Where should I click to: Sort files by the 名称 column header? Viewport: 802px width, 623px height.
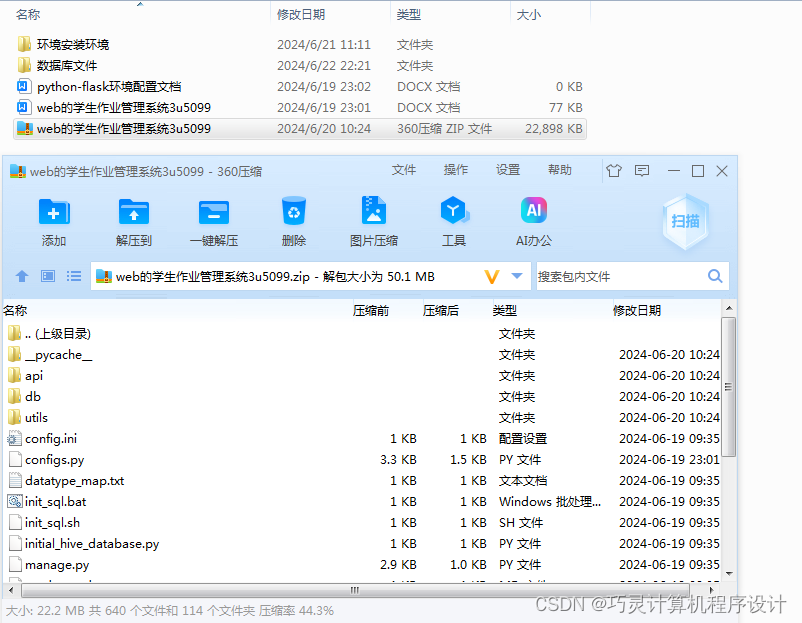pos(16,311)
